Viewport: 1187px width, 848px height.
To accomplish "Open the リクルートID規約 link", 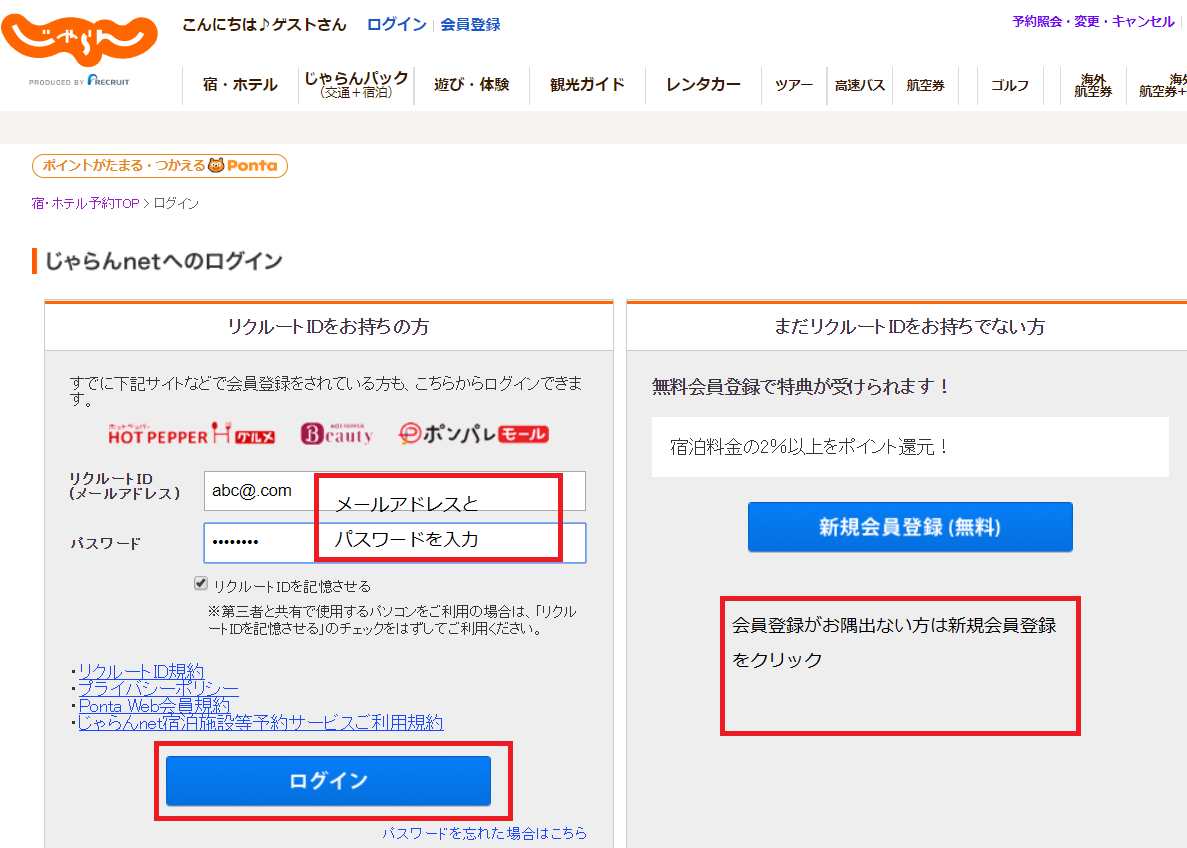I will [x=141, y=672].
